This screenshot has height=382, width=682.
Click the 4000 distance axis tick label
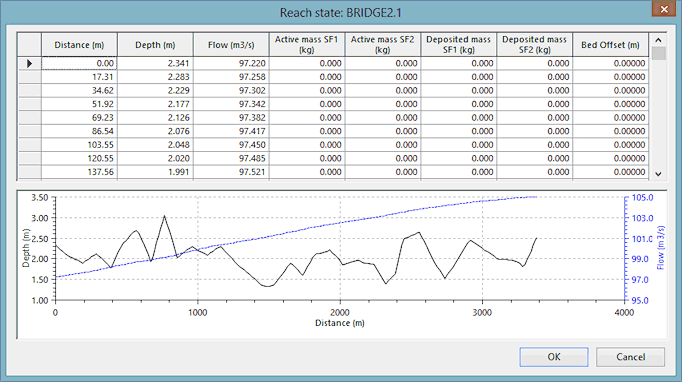(624, 312)
